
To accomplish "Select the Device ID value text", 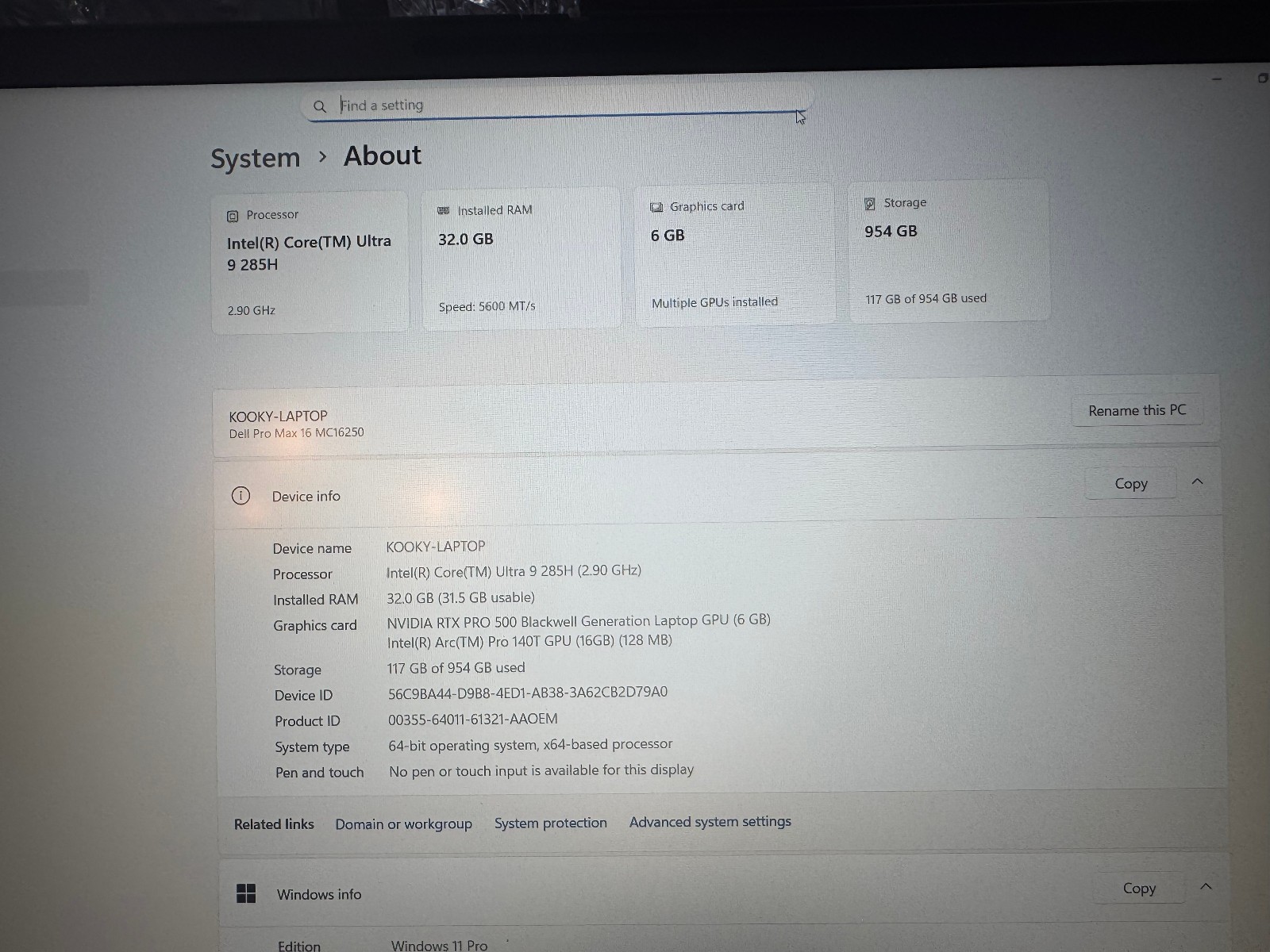I will coord(528,693).
